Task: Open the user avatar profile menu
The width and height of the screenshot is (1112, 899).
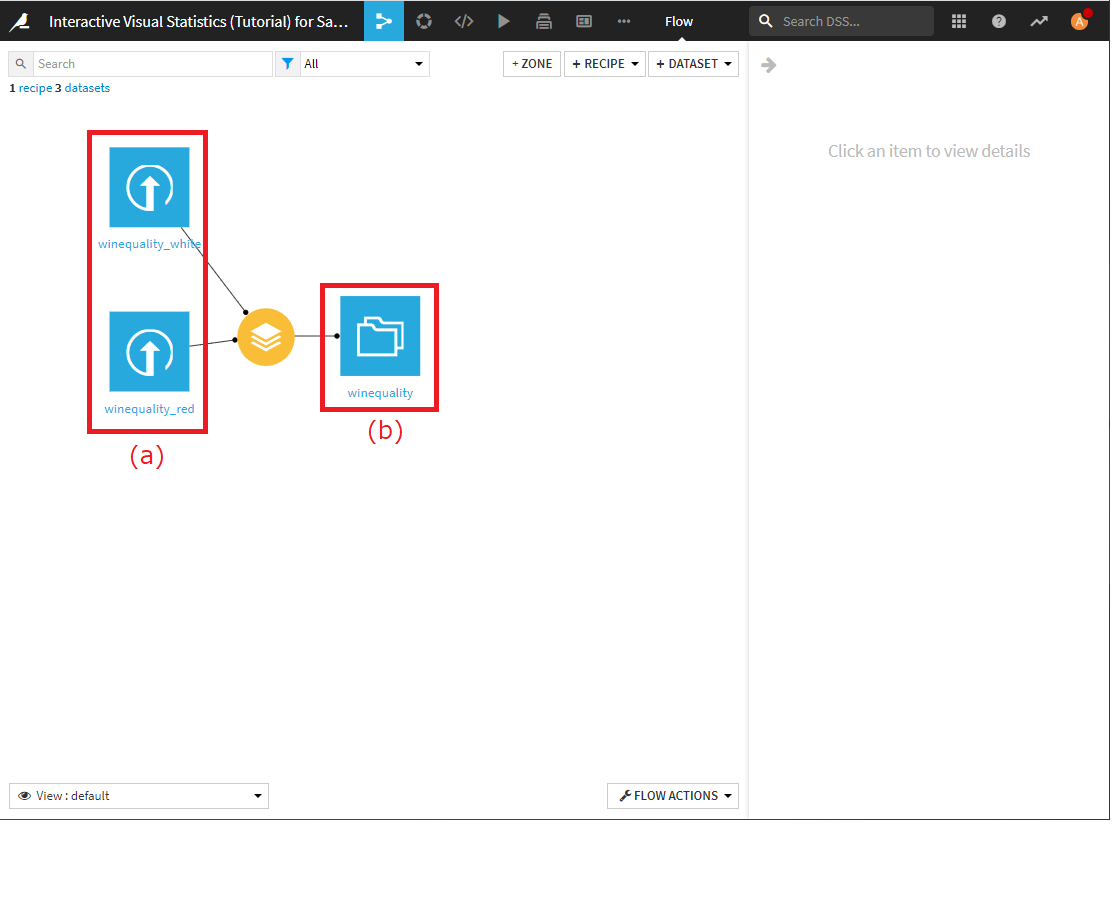Action: coord(1079,21)
